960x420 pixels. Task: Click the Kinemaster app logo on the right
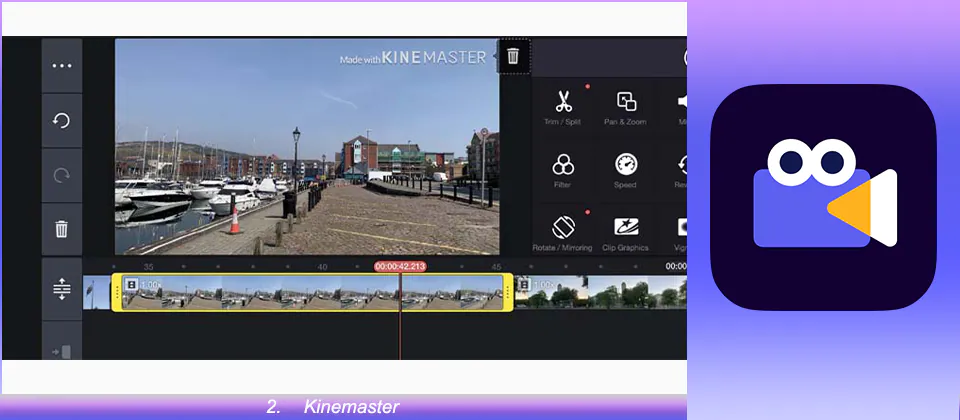[x=823, y=197]
